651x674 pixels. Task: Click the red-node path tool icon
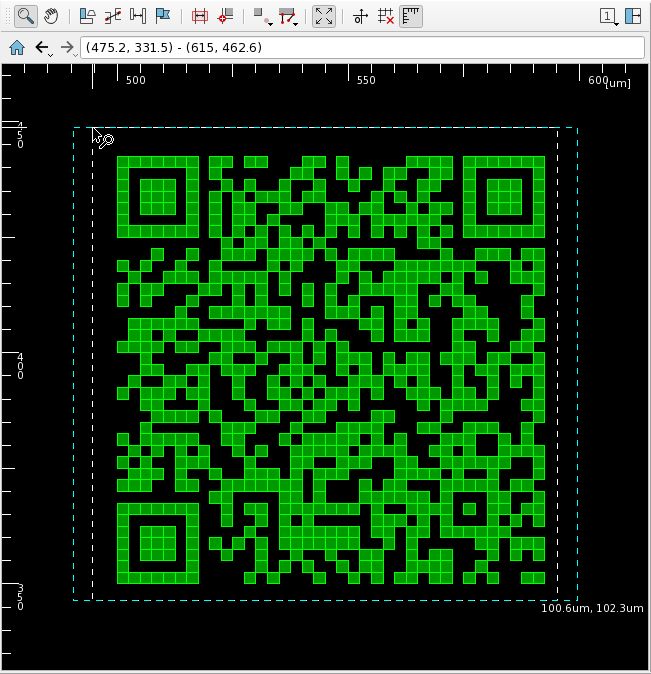[286, 17]
